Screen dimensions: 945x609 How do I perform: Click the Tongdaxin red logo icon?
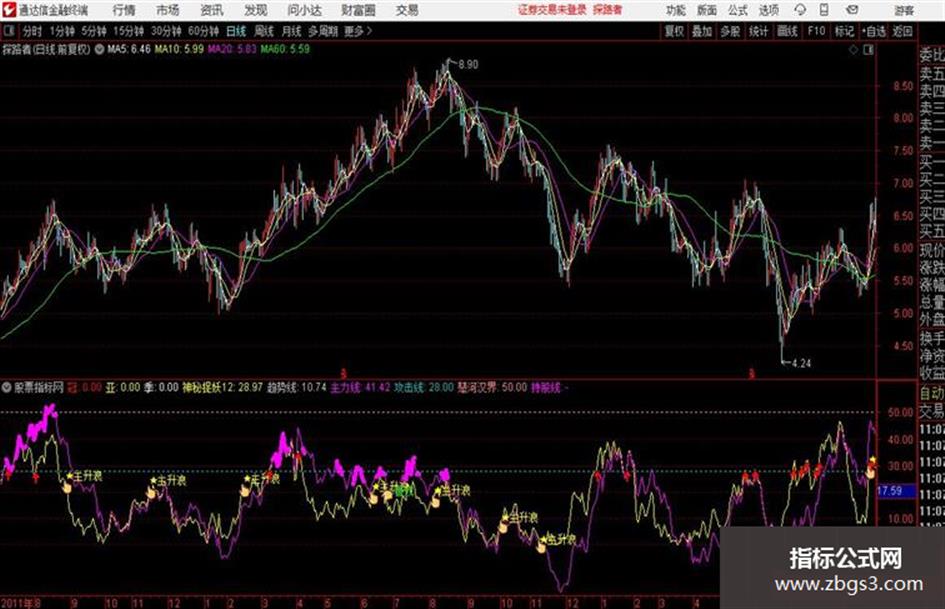pos(8,10)
